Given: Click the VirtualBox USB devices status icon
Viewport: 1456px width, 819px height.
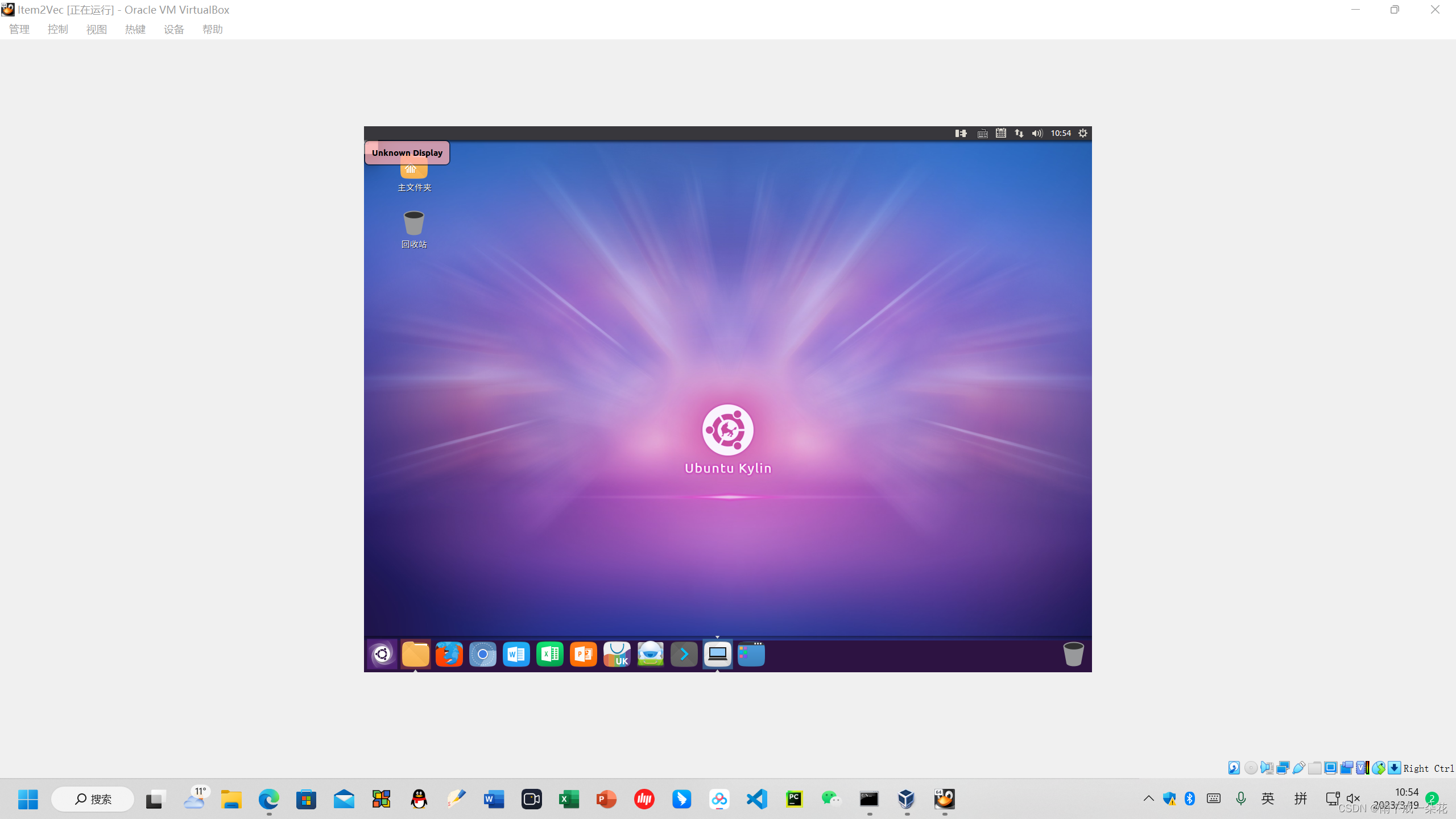Looking at the screenshot, I should pos(1298,768).
